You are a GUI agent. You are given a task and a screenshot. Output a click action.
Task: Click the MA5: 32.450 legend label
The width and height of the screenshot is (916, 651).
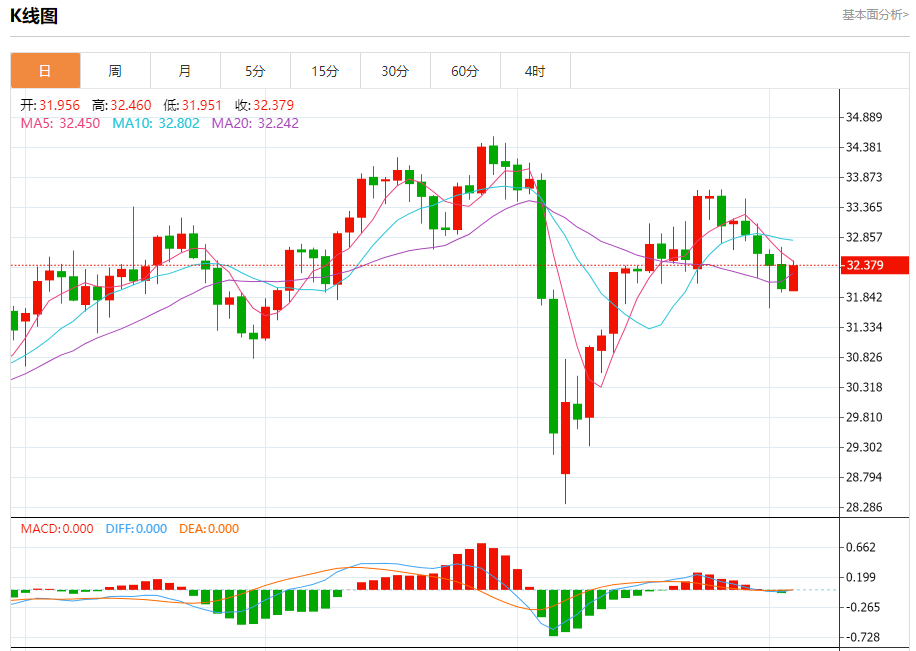pyautogui.click(x=60, y=123)
